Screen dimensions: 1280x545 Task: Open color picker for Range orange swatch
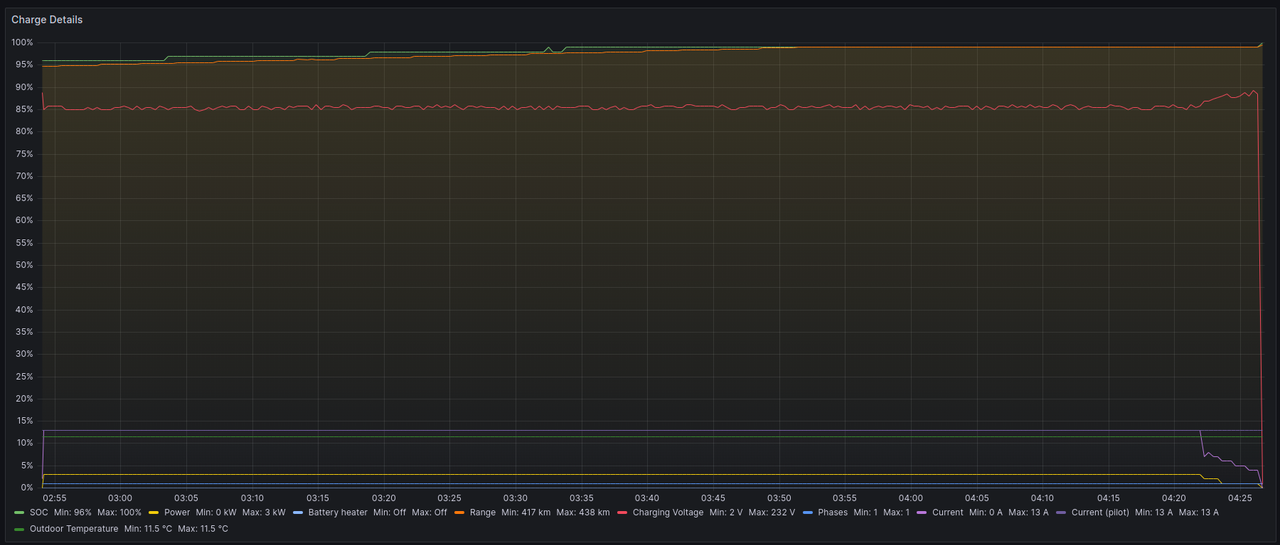pos(459,512)
